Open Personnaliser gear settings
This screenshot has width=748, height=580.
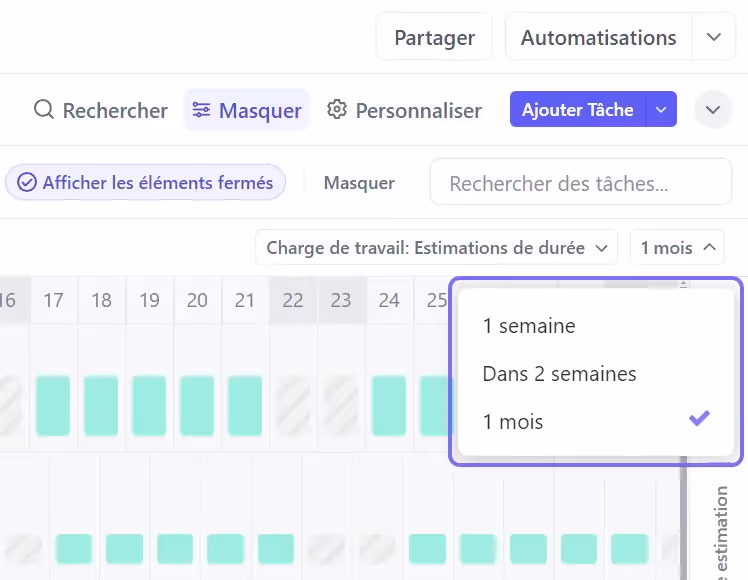pyautogui.click(x=338, y=110)
